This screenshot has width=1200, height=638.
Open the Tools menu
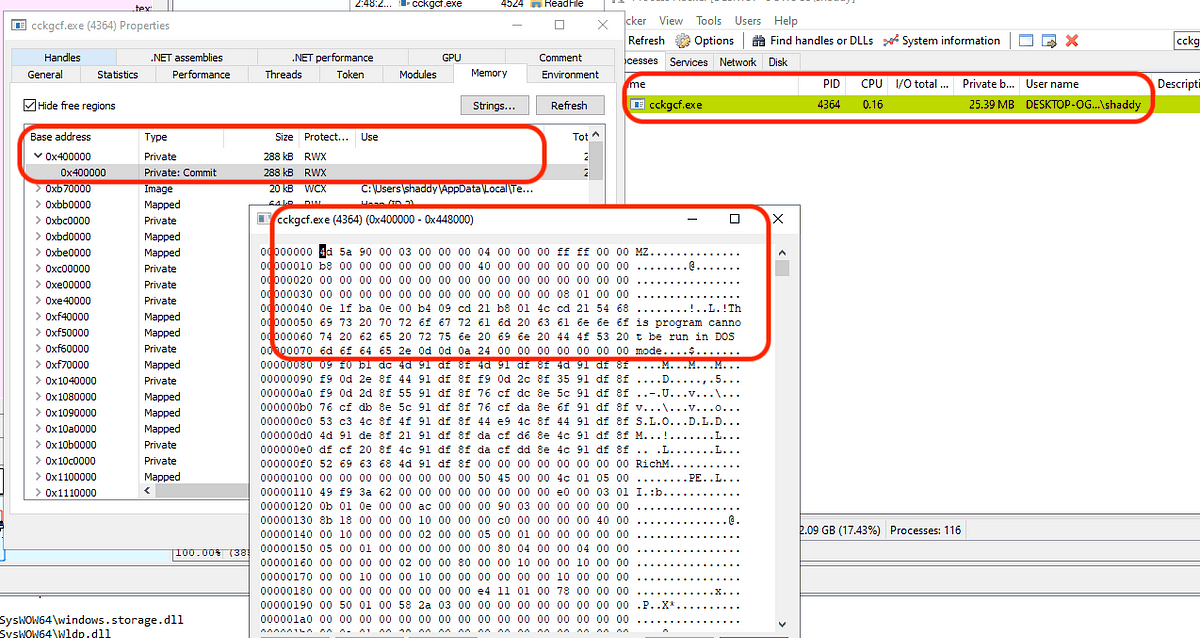pos(708,20)
